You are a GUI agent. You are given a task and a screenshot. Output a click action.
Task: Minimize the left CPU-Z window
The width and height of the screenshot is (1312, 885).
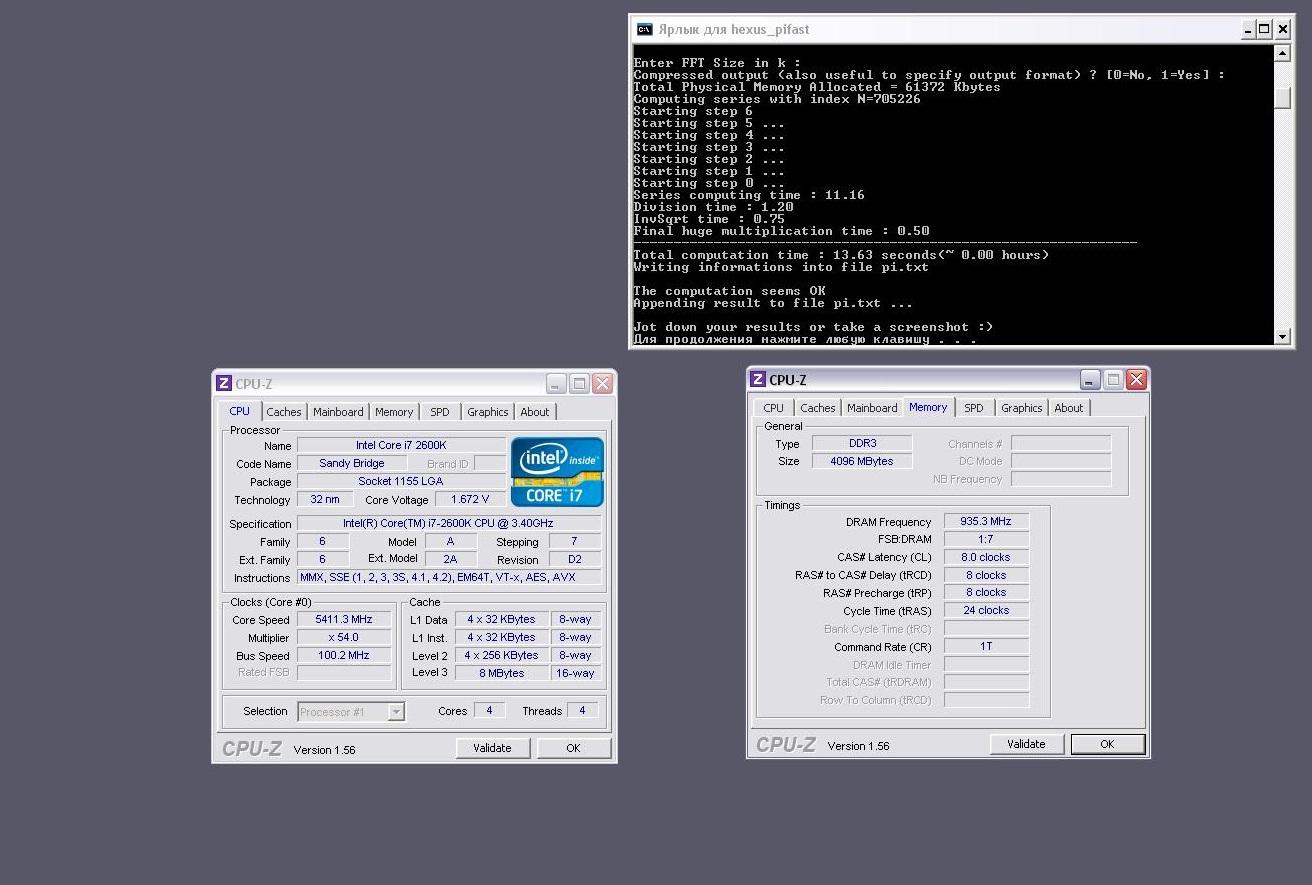coord(556,384)
